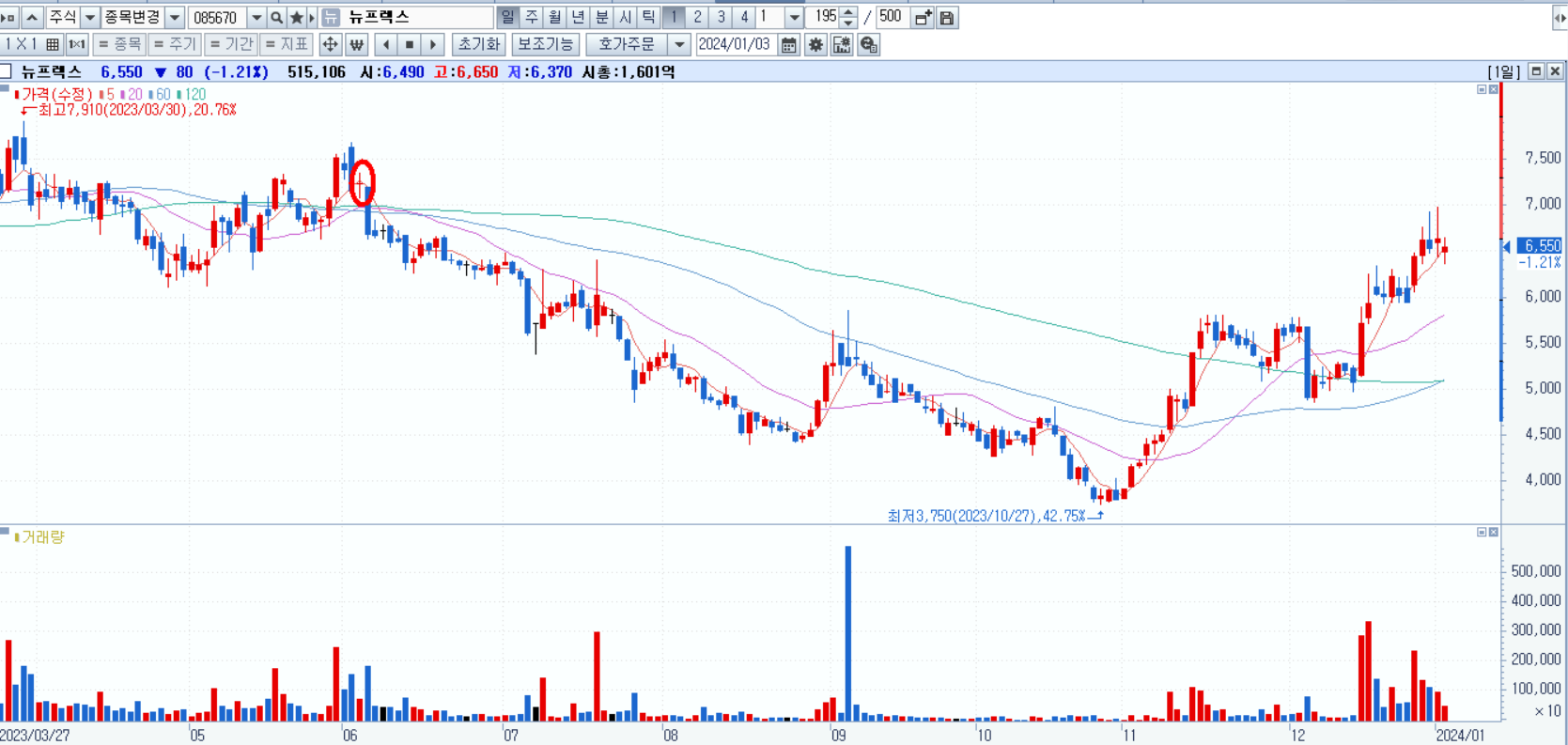This screenshot has width=1568, height=745.
Task: Select weekly 주 period tab
Action: point(532,17)
